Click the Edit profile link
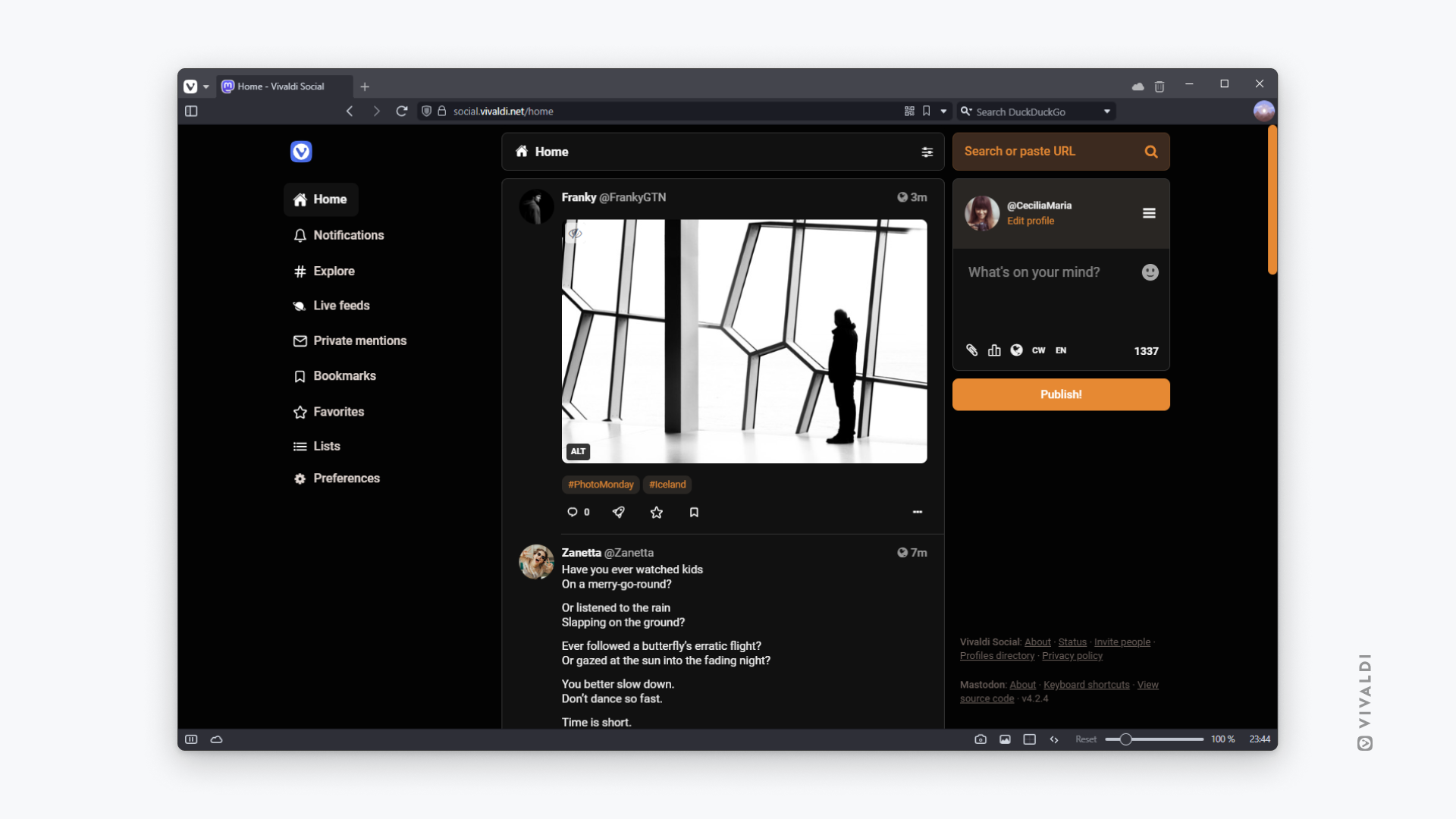 pyautogui.click(x=1031, y=220)
